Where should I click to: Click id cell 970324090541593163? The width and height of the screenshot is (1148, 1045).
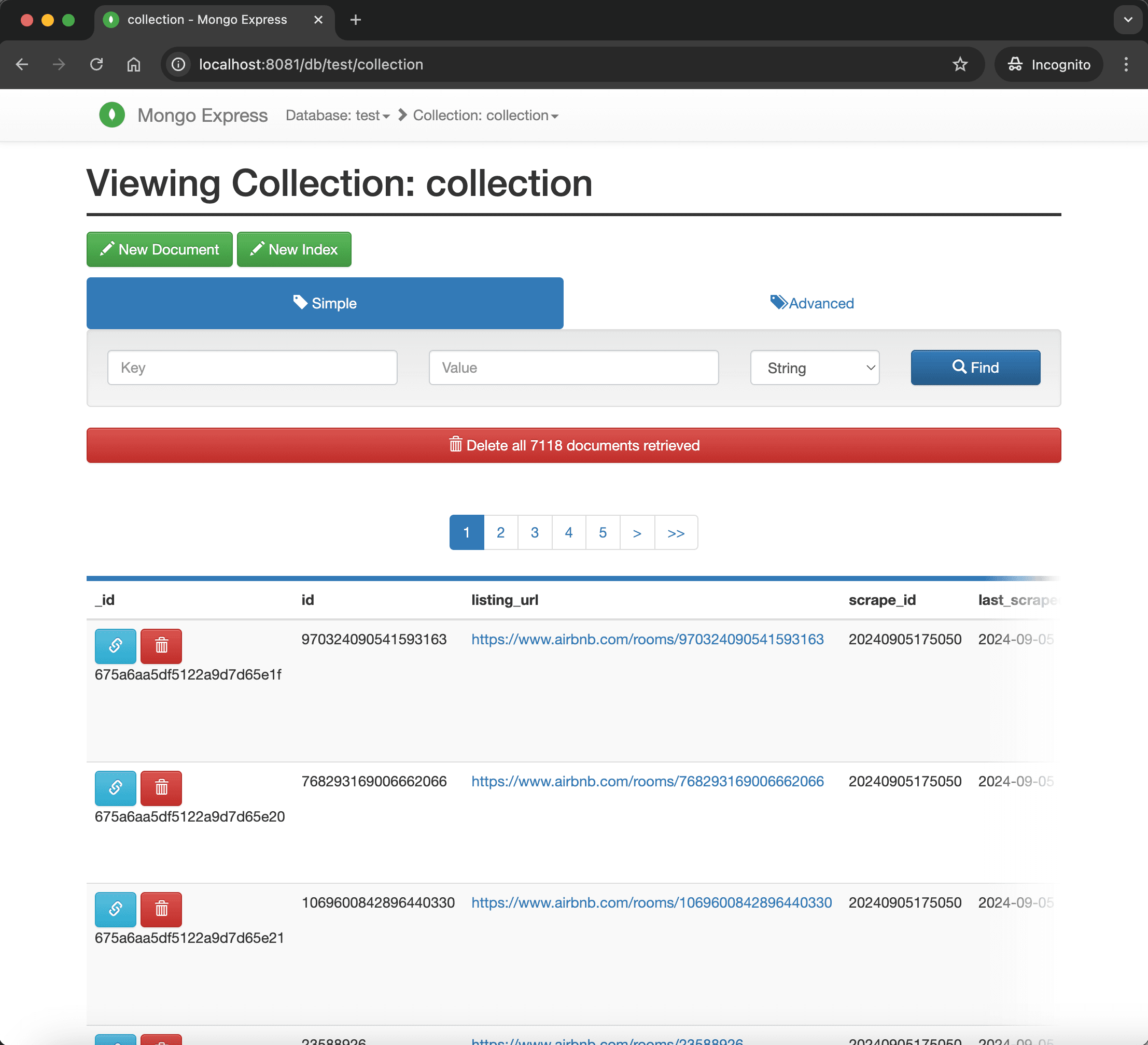click(374, 639)
